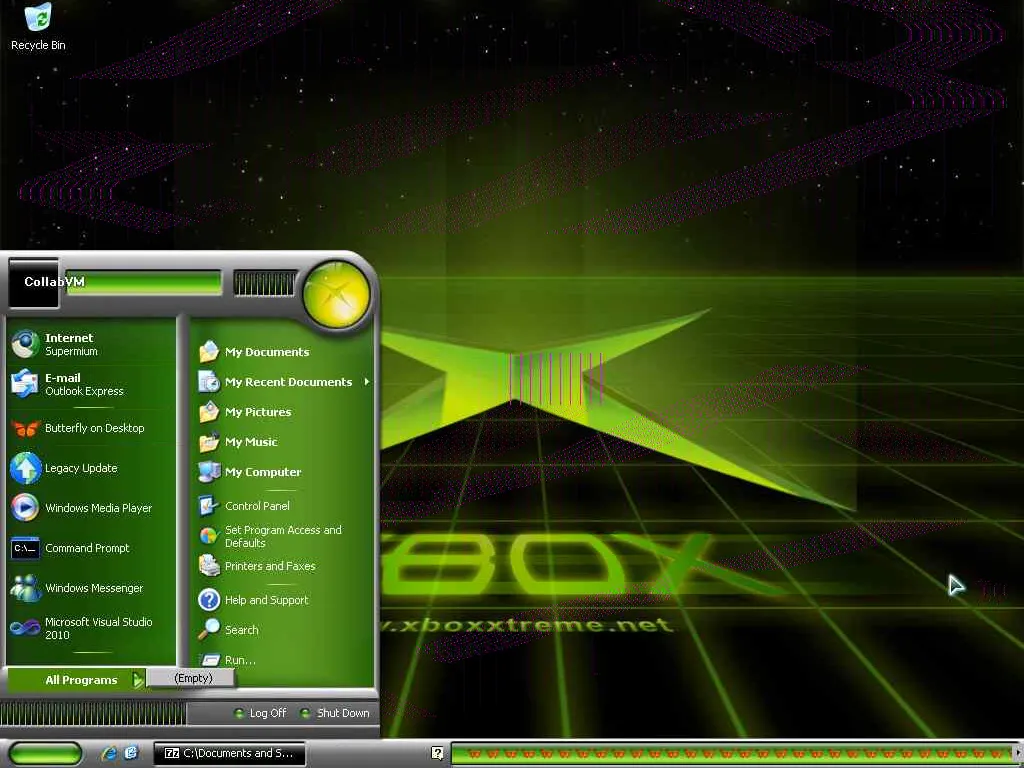Open Outlook Express E-mail entry
The height and width of the screenshot is (768, 1024).
[91, 384]
